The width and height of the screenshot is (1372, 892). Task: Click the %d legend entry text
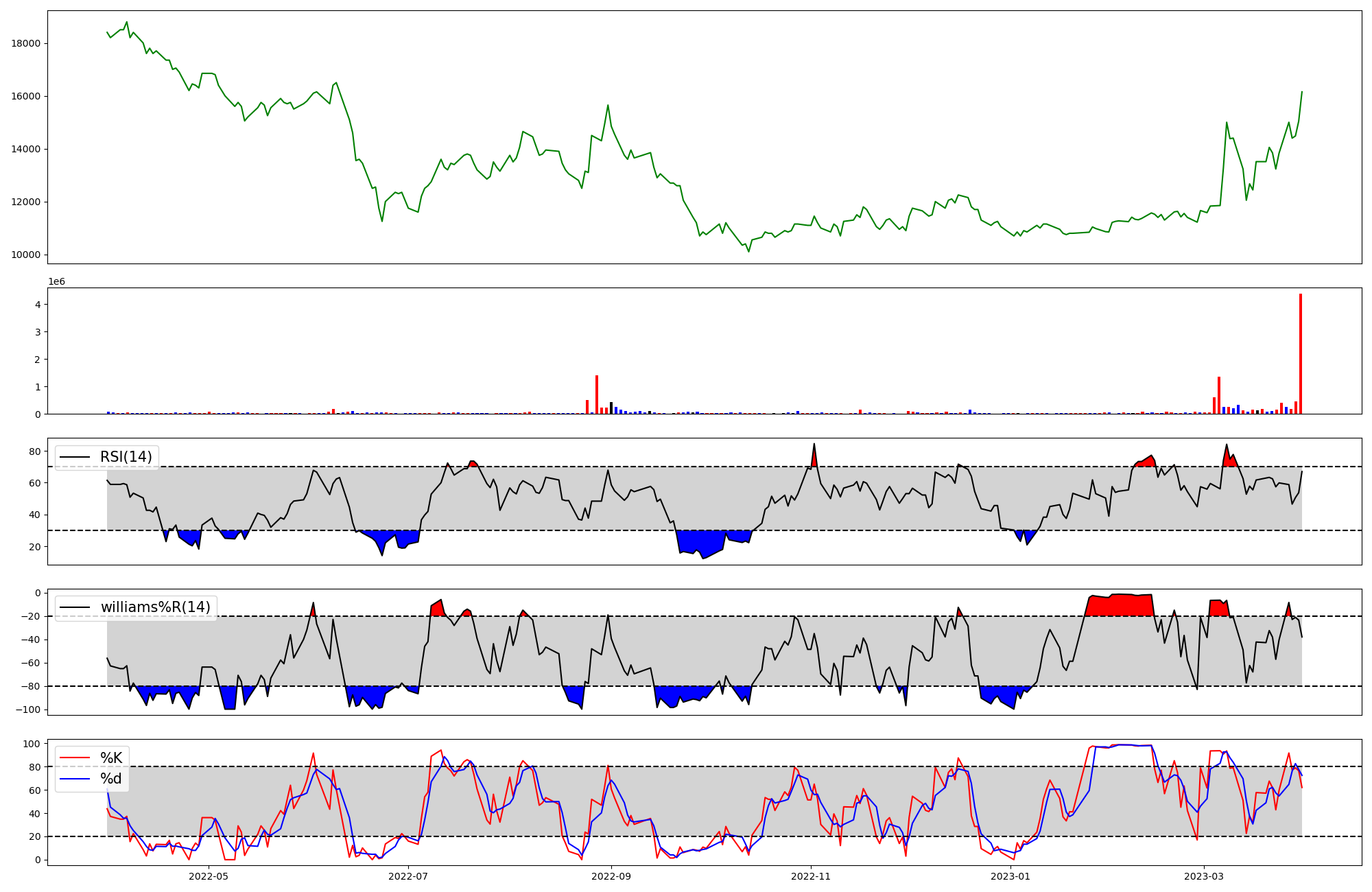click(x=111, y=779)
